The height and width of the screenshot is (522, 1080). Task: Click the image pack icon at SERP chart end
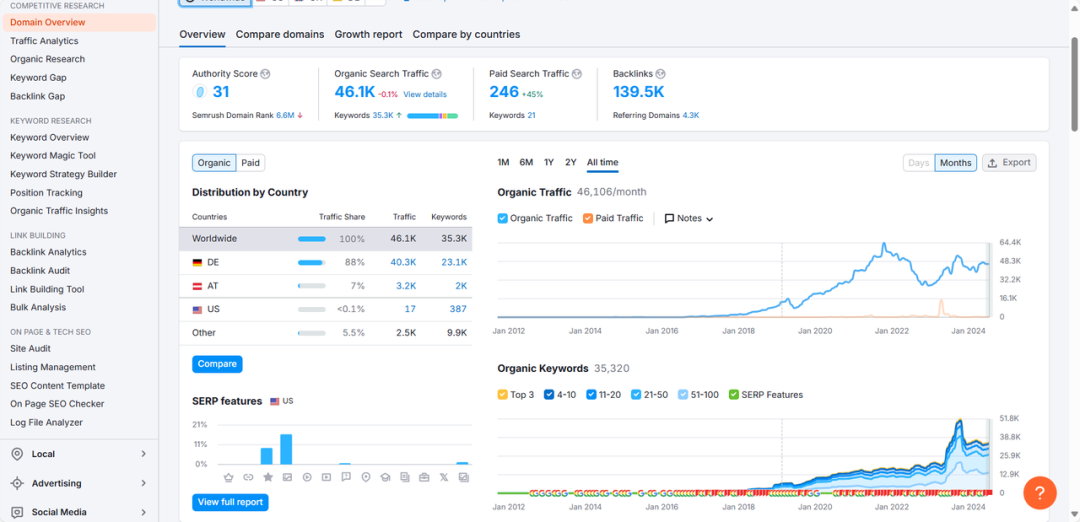coord(464,477)
